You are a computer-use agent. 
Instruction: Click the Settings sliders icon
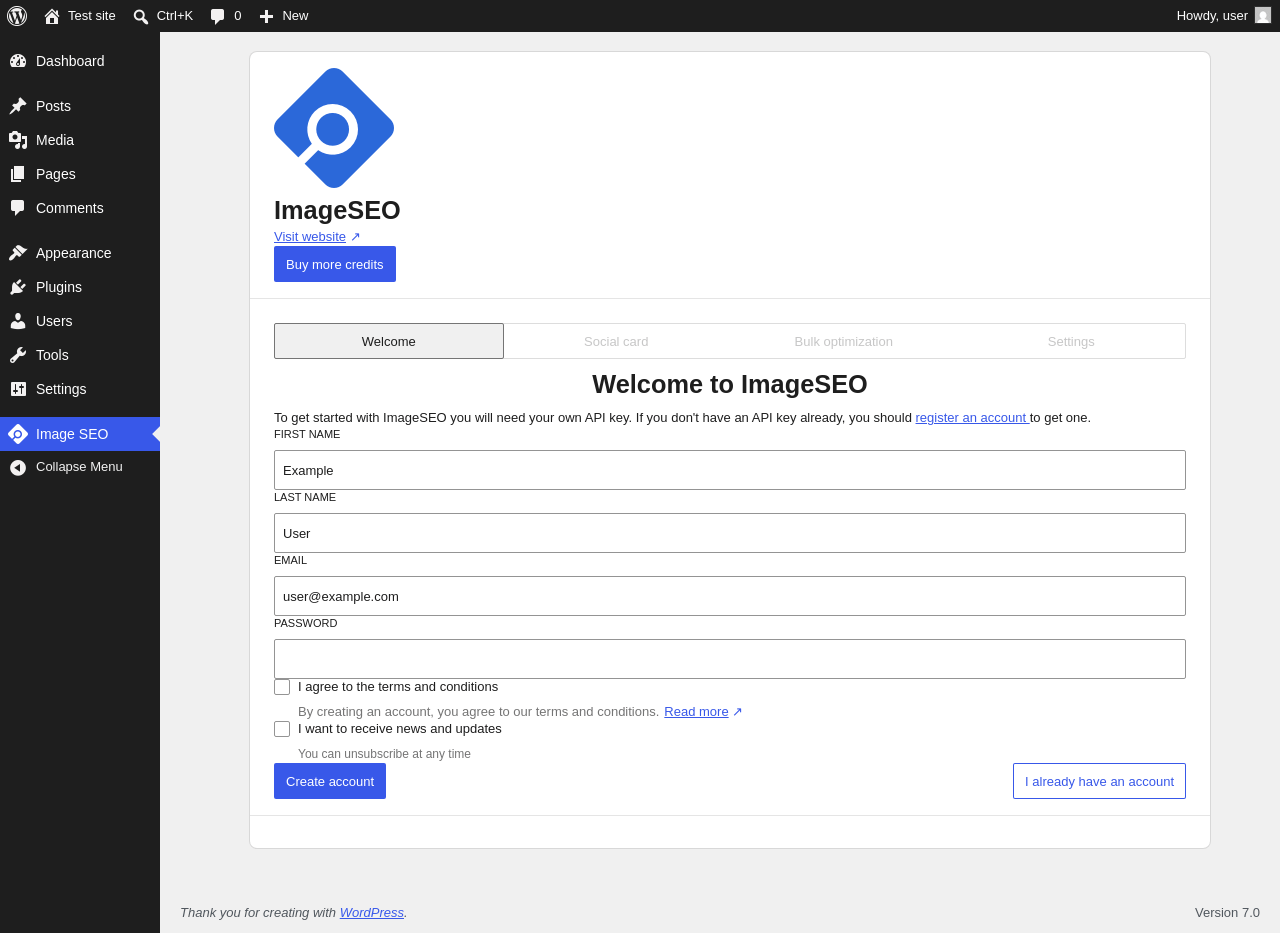pyautogui.click(x=18, y=389)
